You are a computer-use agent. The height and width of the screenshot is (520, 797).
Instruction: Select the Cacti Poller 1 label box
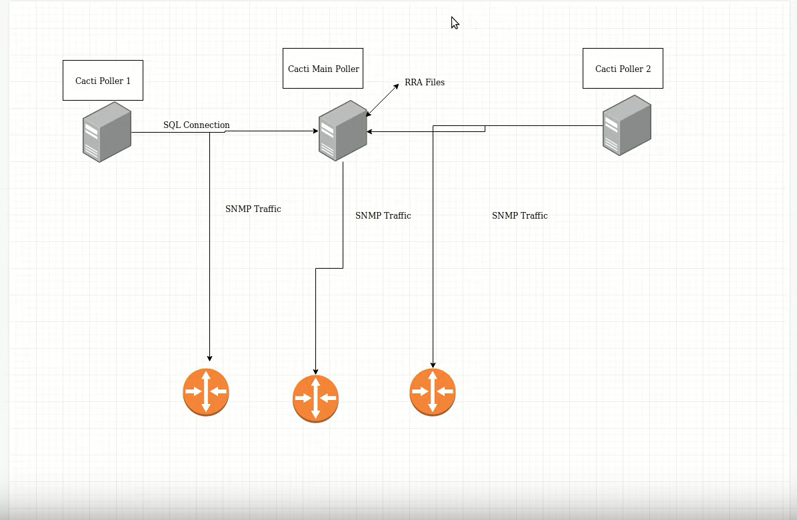103,80
